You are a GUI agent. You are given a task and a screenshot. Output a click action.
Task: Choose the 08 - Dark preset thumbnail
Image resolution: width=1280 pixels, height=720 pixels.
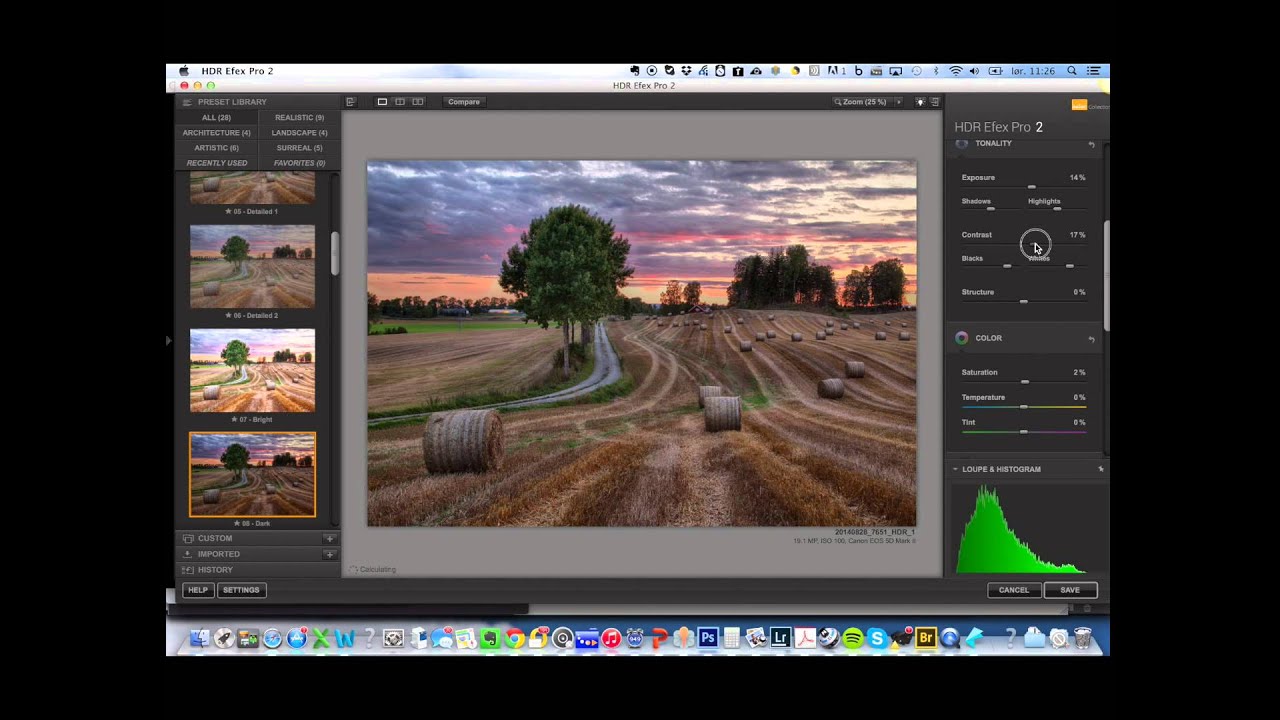click(x=252, y=474)
